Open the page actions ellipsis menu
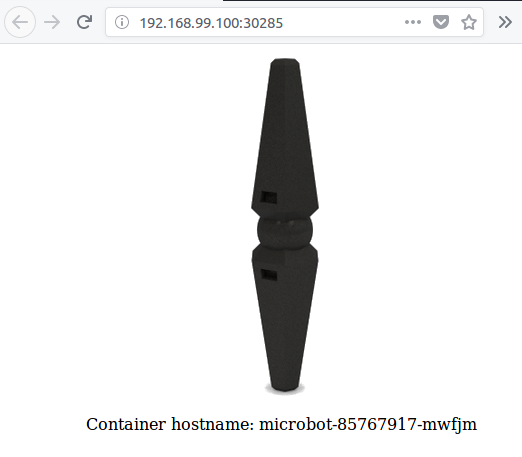Screen dimensions: 522x457 (413, 22)
